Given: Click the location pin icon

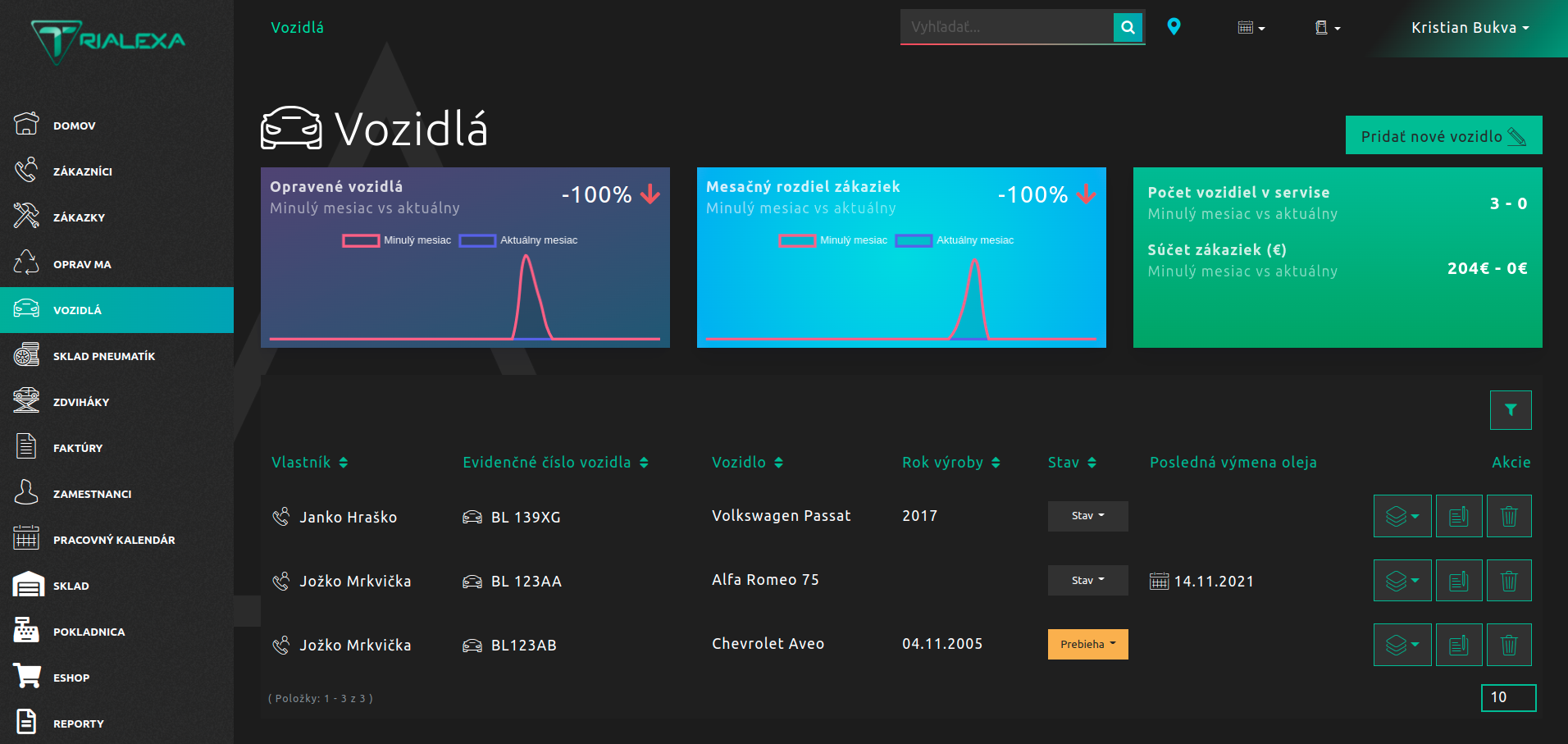Looking at the screenshot, I should (1174, 27).
